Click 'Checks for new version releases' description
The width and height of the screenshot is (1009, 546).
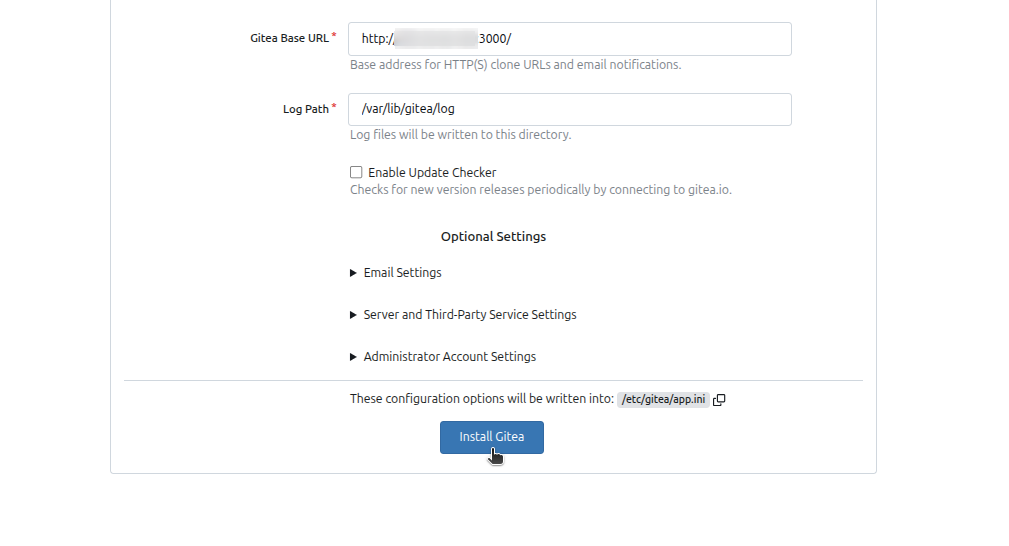click(541, 190)
